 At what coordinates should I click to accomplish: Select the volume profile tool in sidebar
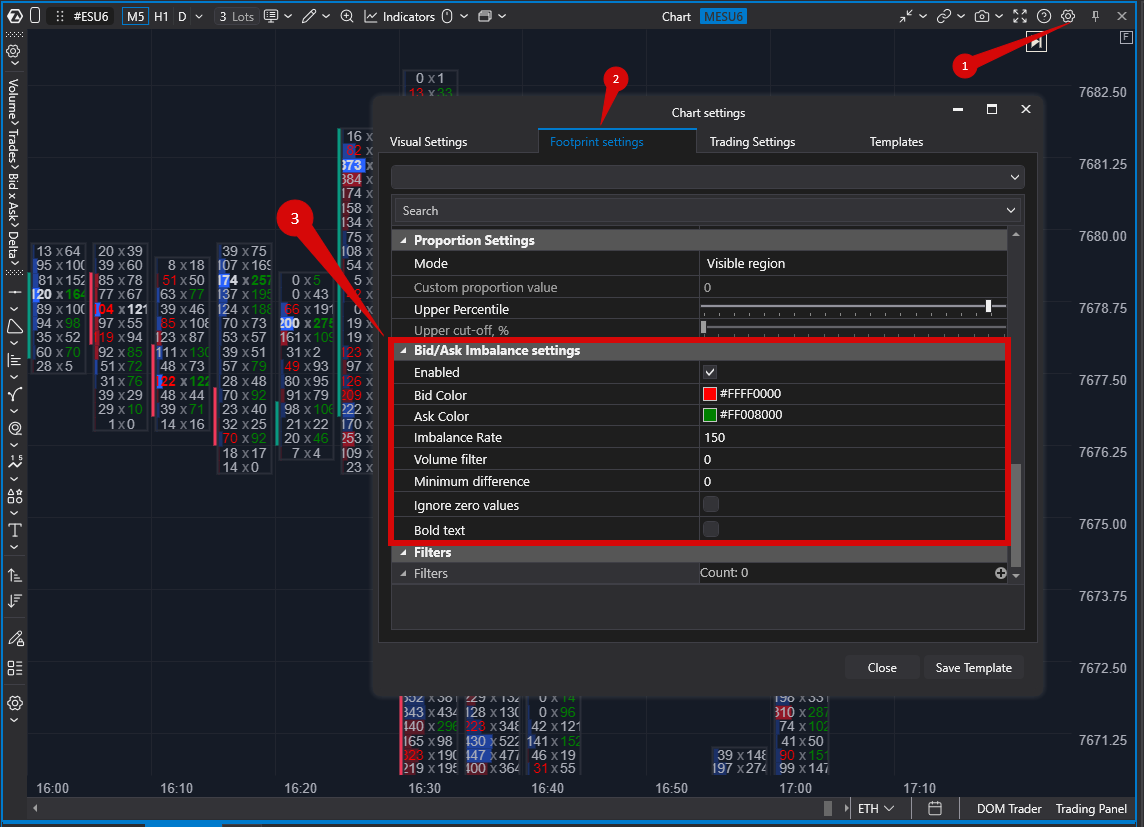click(15, 360)
